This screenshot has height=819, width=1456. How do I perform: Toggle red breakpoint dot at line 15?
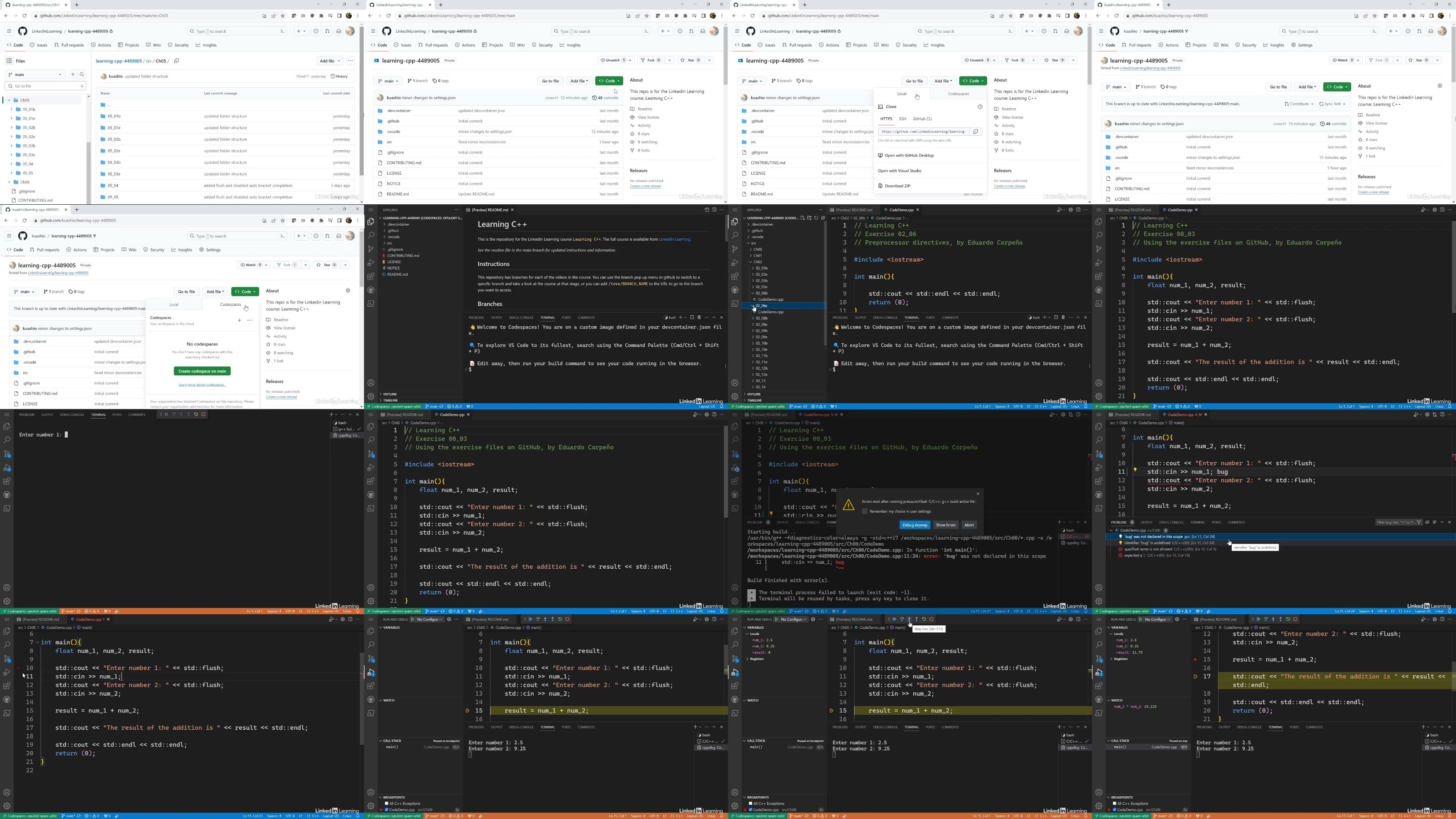(1195, 659)
